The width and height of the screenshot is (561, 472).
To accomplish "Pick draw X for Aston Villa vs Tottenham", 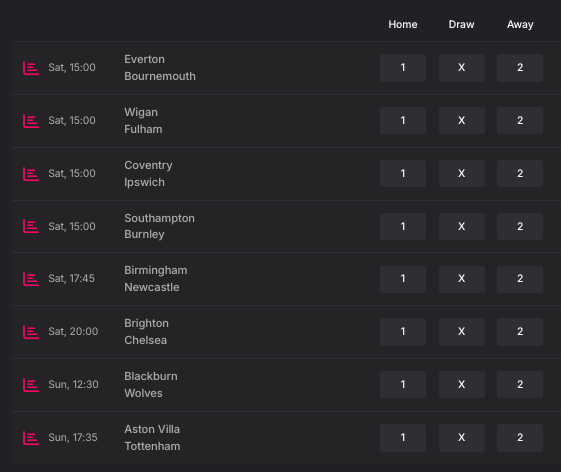I will pyautogui.click(x=462, y=438).
